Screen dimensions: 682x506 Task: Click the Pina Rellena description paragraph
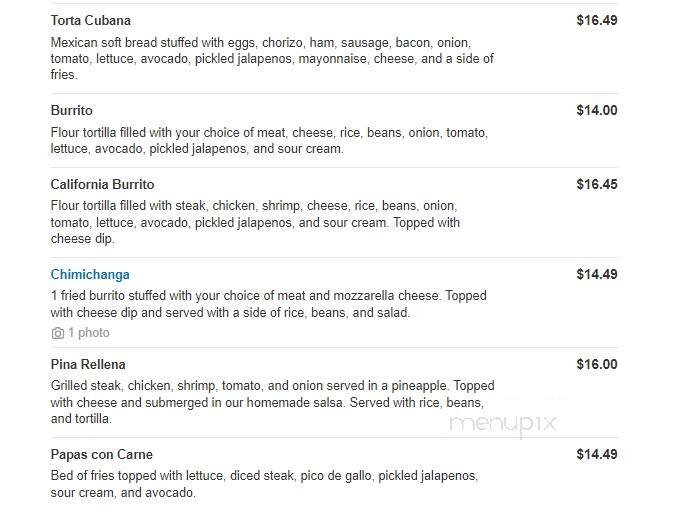point(272,402)
